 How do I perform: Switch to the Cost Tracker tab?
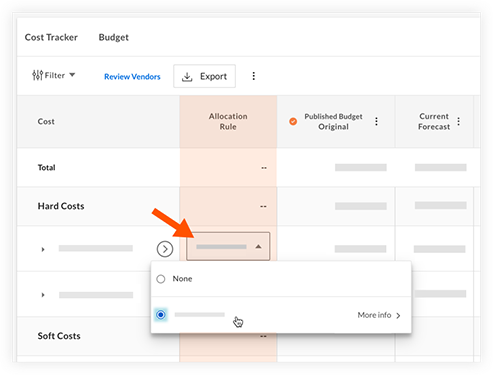click(51, 37)
